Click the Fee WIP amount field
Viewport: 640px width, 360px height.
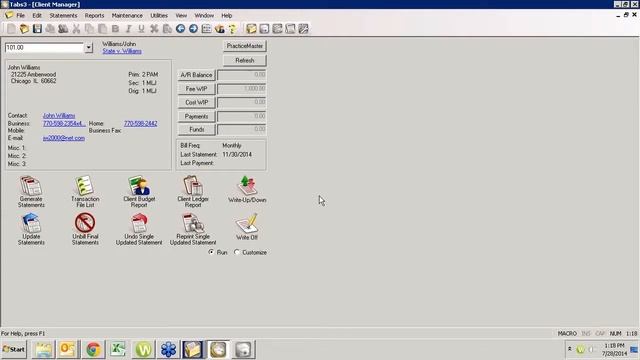(x=242, y=89)
